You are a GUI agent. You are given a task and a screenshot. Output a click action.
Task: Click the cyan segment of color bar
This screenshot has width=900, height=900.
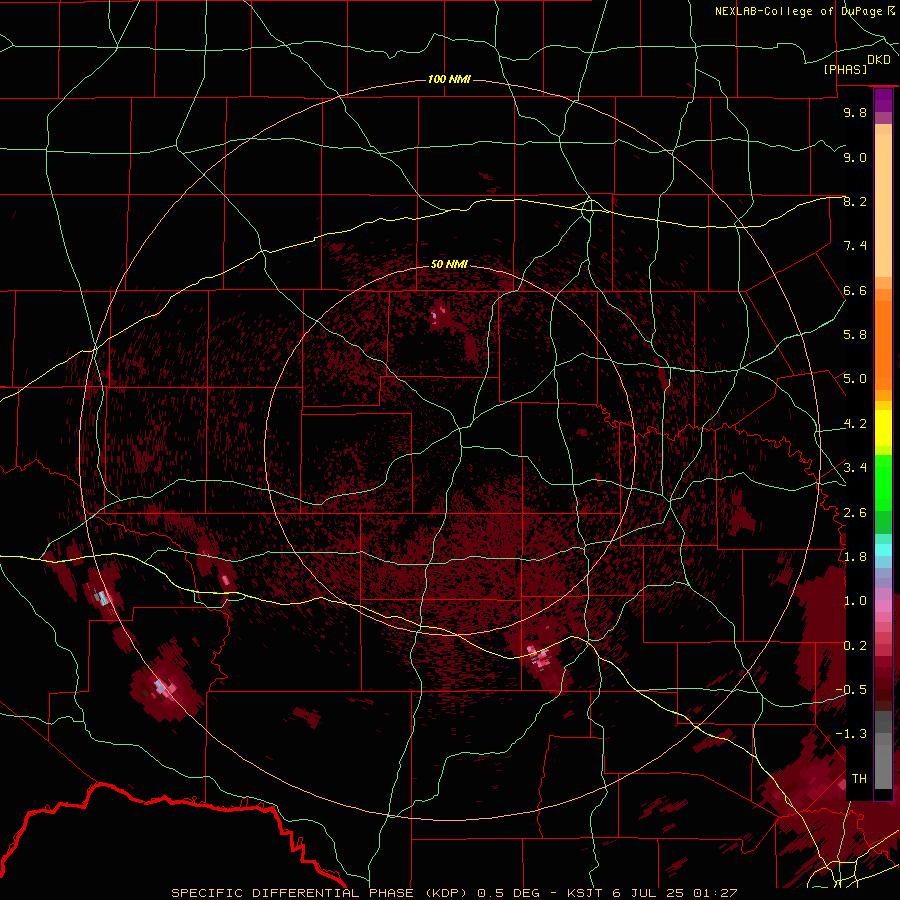coord(883,550)
